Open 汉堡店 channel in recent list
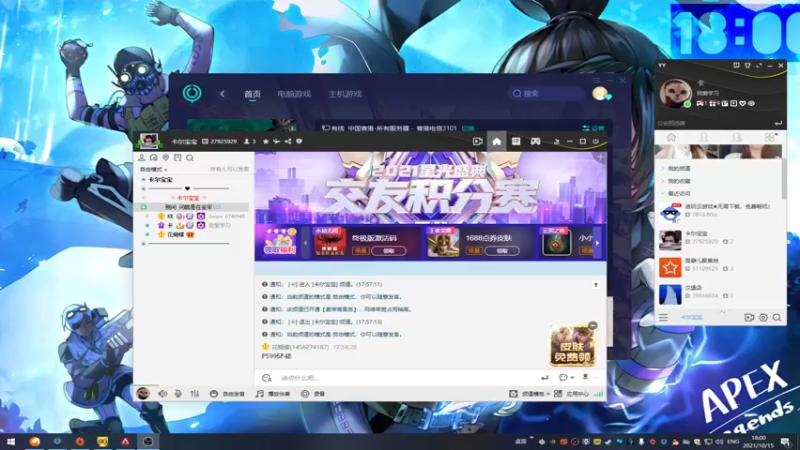The image size is (800, 450). coord(720,294)
